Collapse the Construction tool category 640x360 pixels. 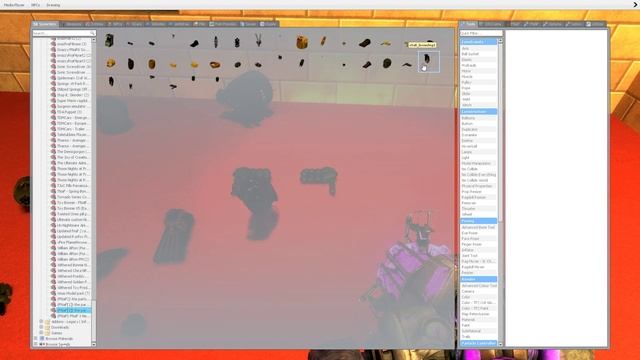pyautogui.click(x=478, y=111)
